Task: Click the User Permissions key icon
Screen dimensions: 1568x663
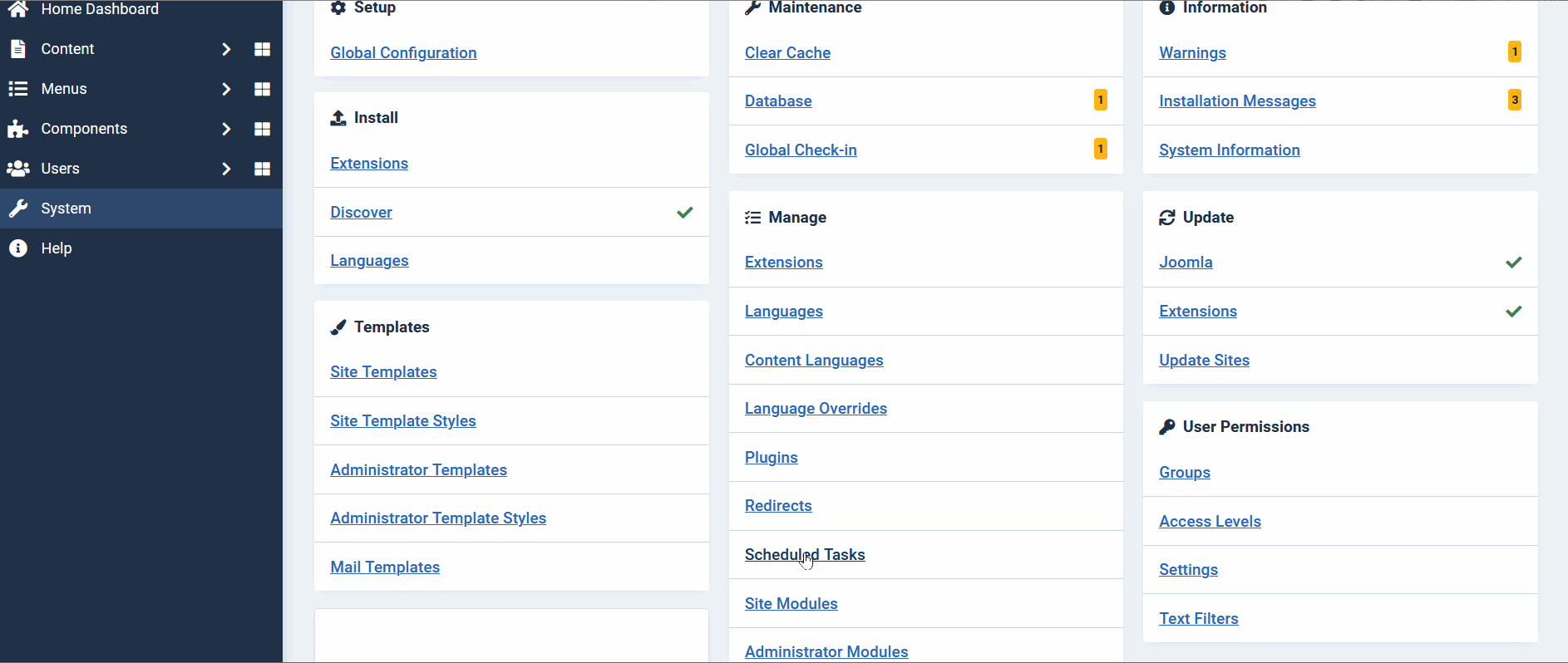Action: (x=1167, y=427)
